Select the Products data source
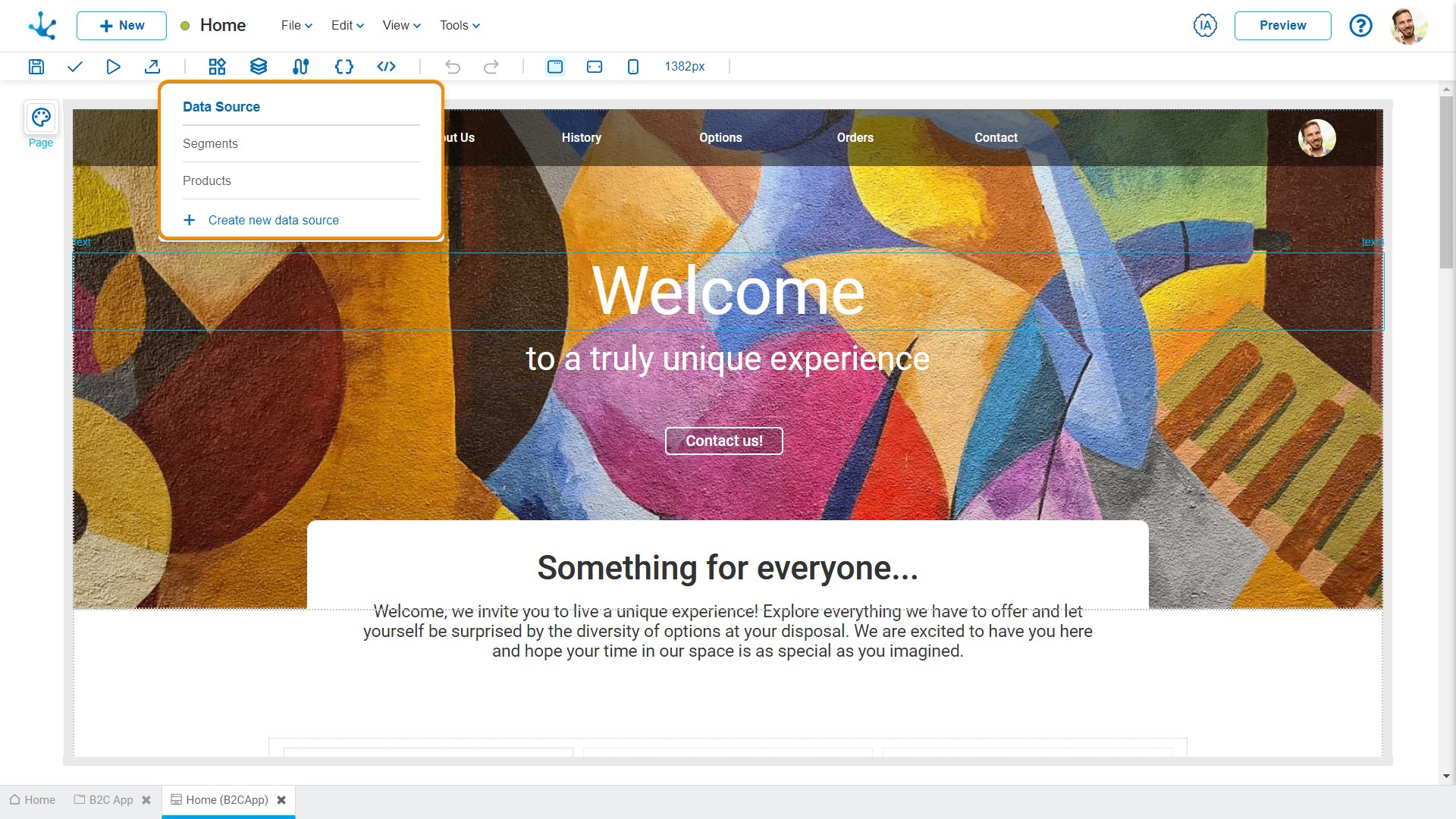Image resolution: width=1456 pixels, height=819 pixels. coord(207,180)
